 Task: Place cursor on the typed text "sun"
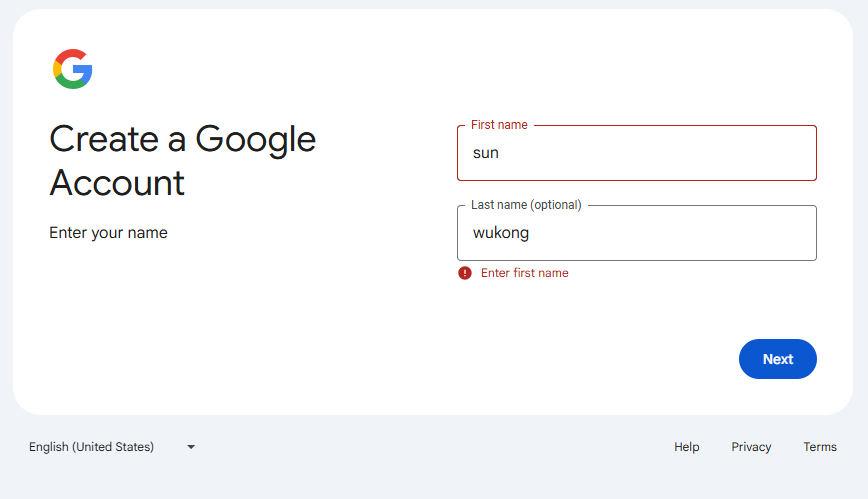tap(486, 153)
